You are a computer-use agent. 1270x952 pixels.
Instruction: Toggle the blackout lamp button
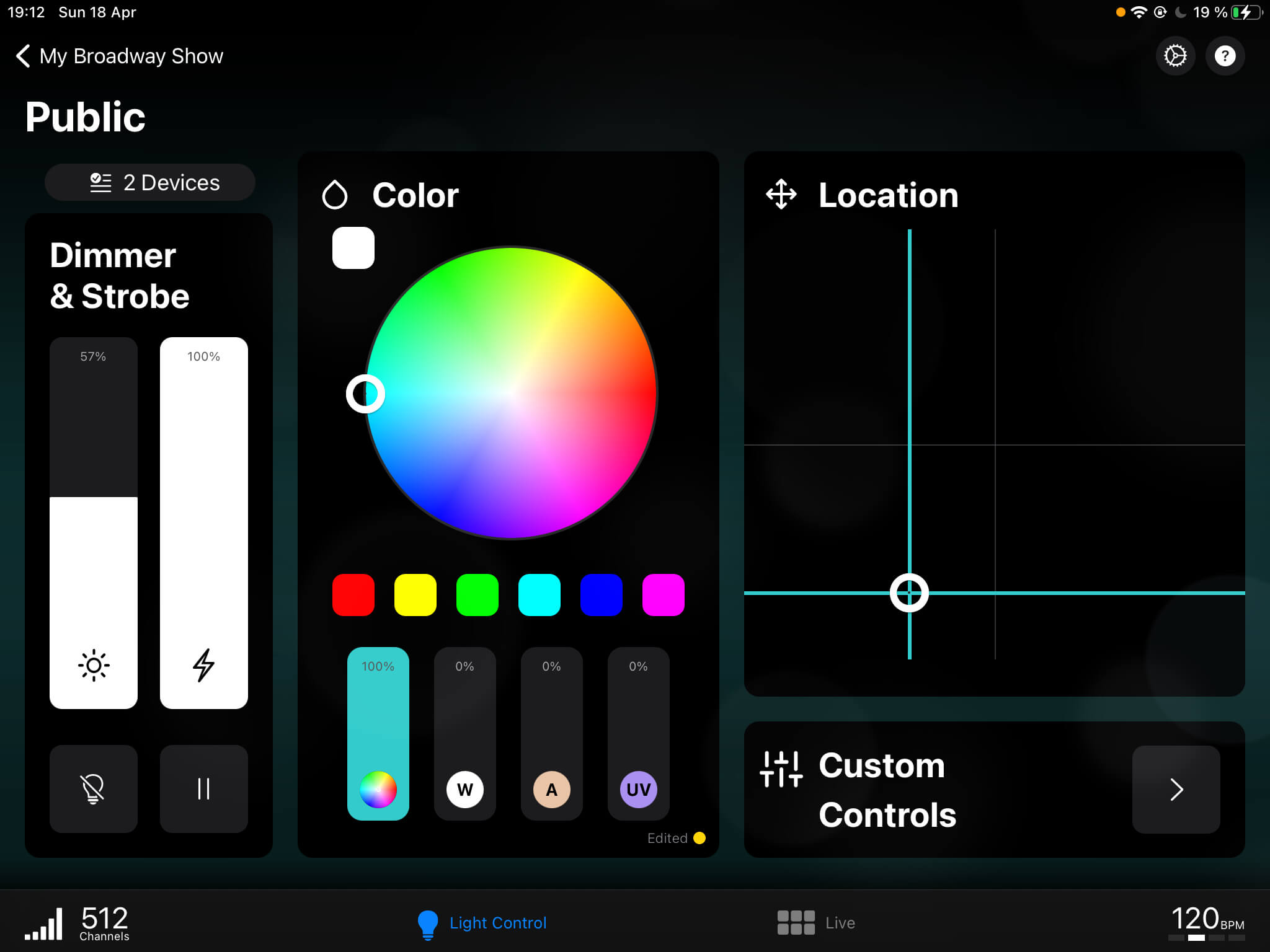point(93,789)
